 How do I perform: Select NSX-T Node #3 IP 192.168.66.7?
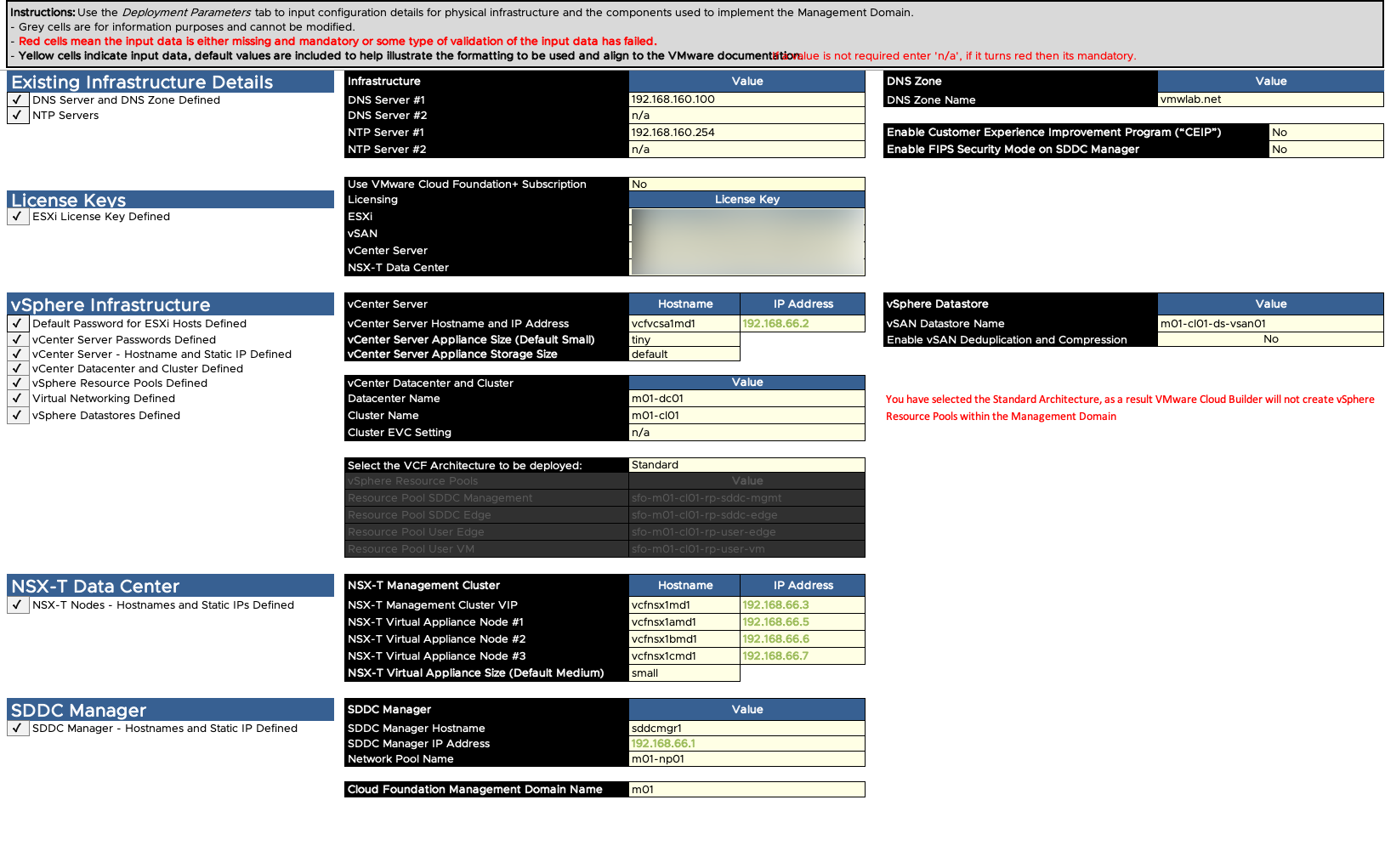point(803,656)
